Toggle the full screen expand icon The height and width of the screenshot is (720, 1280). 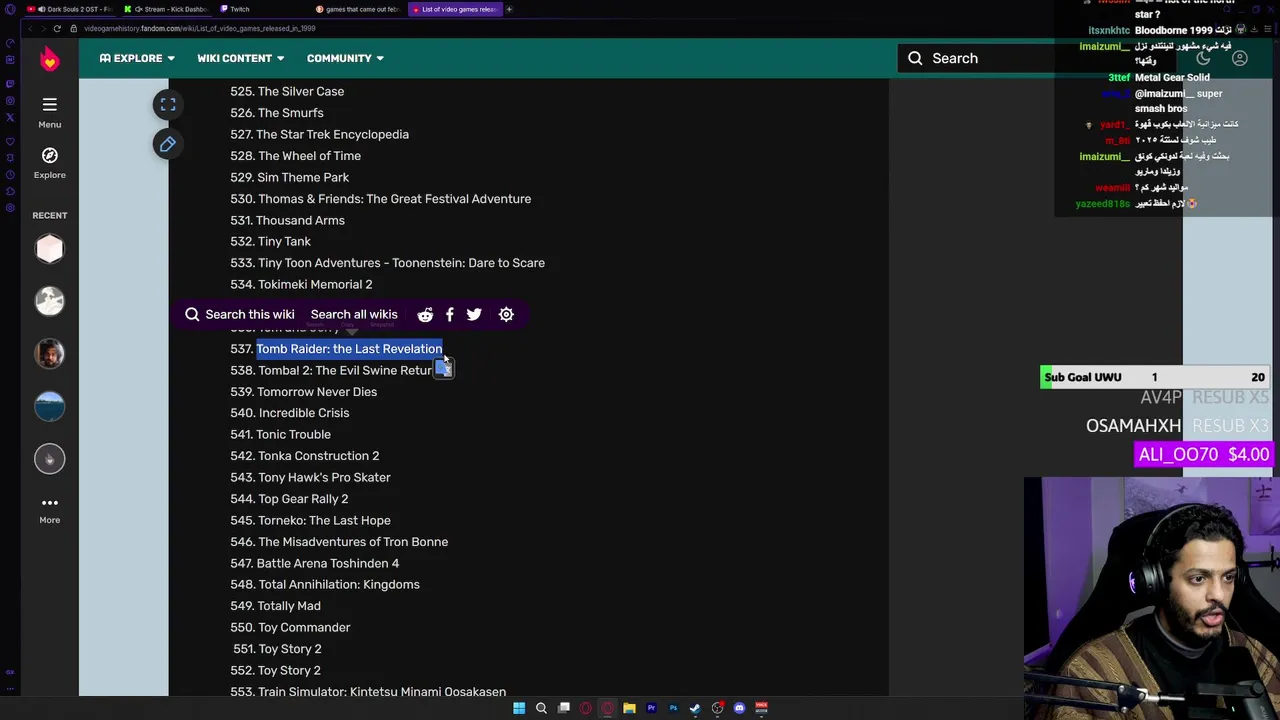pos(168,104)
